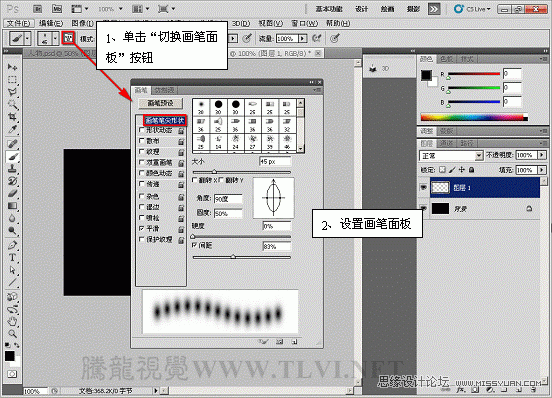The image size is (552, 398).
Task: Select the Path Selection tool
Action: point(12,270)
